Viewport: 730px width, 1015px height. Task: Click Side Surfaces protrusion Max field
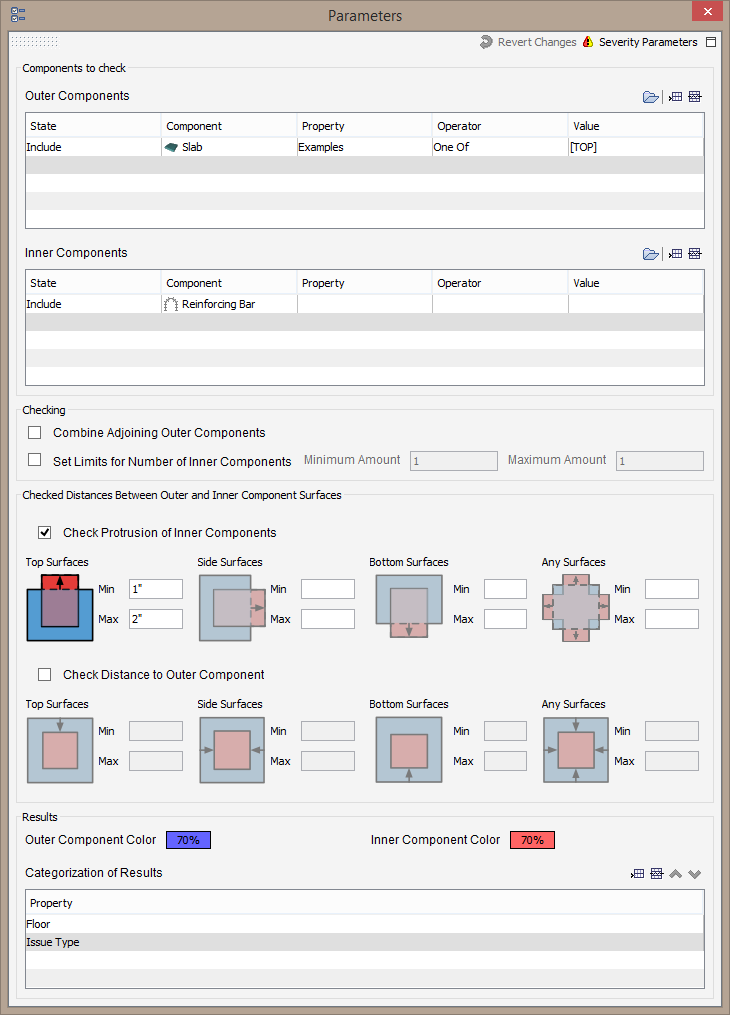[x=328, y=619]
